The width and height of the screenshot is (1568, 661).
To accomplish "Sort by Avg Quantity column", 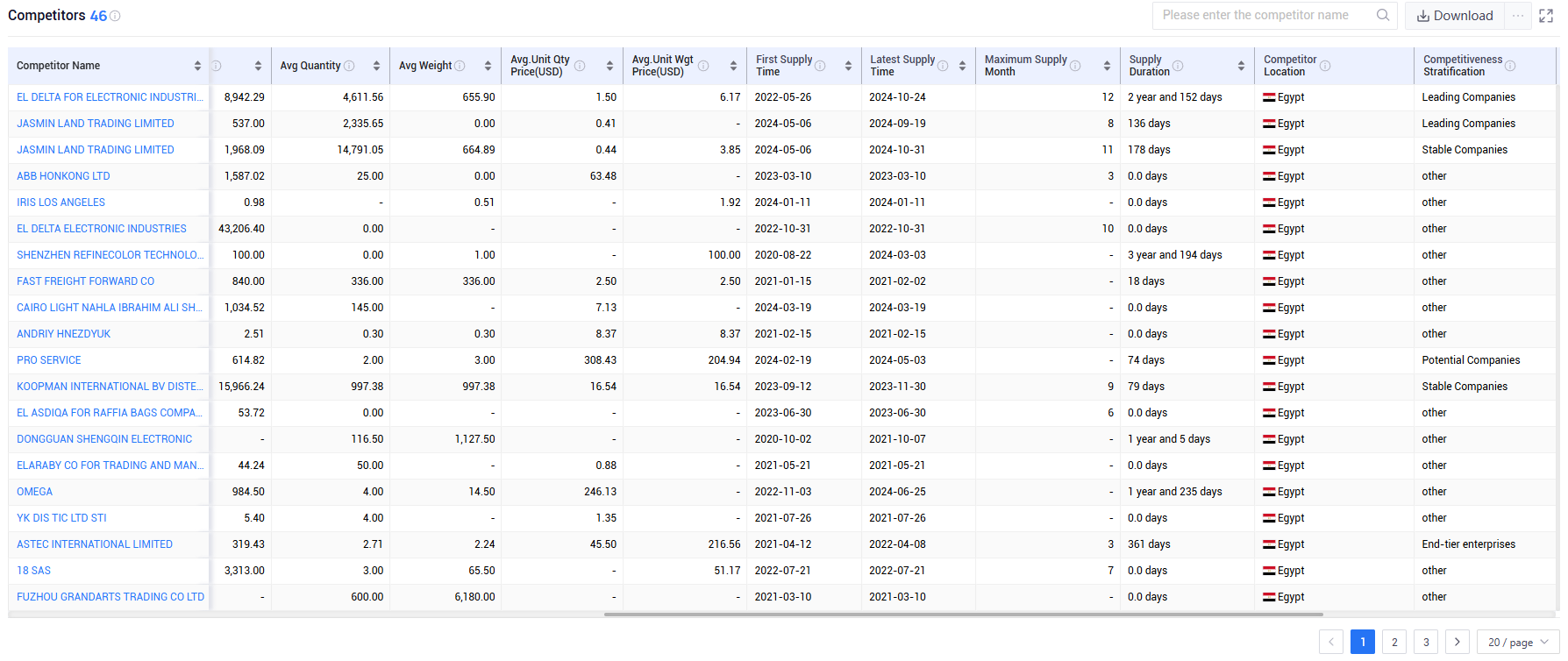I will (376, 66).
